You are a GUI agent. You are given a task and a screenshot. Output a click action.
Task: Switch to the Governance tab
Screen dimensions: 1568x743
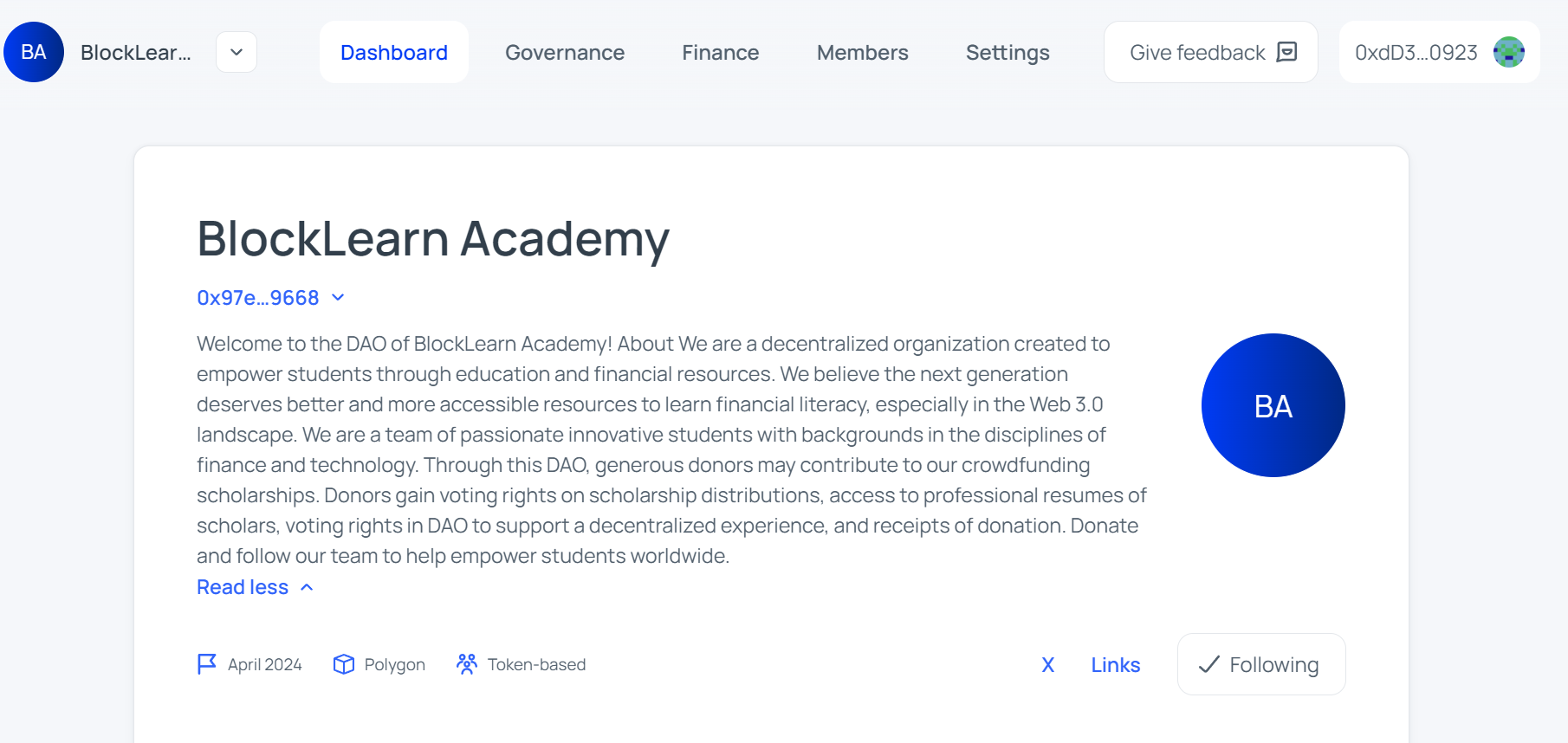pyautogui.click(x=565, y=52)
